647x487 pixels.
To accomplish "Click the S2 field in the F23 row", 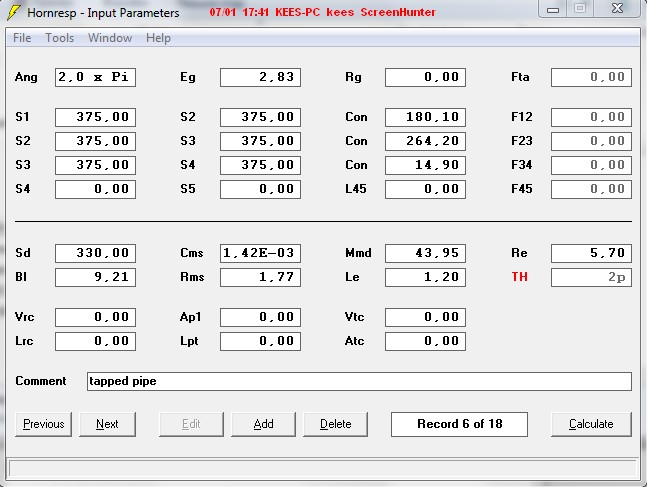I will pyautogui.click(x=95, y=142).
